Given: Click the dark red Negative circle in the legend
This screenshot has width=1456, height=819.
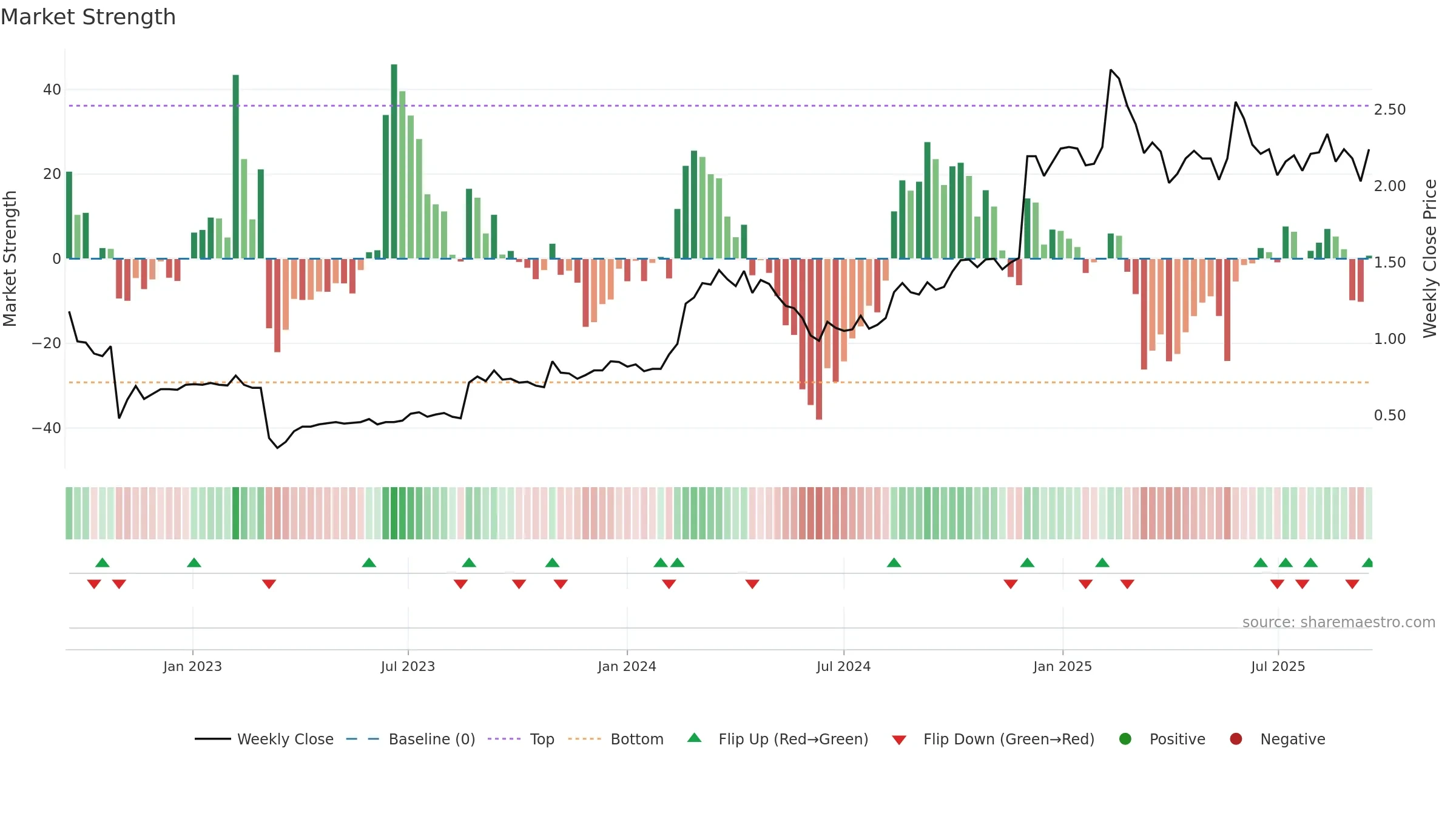Looking at the screenshot, I should (1236, 739).
